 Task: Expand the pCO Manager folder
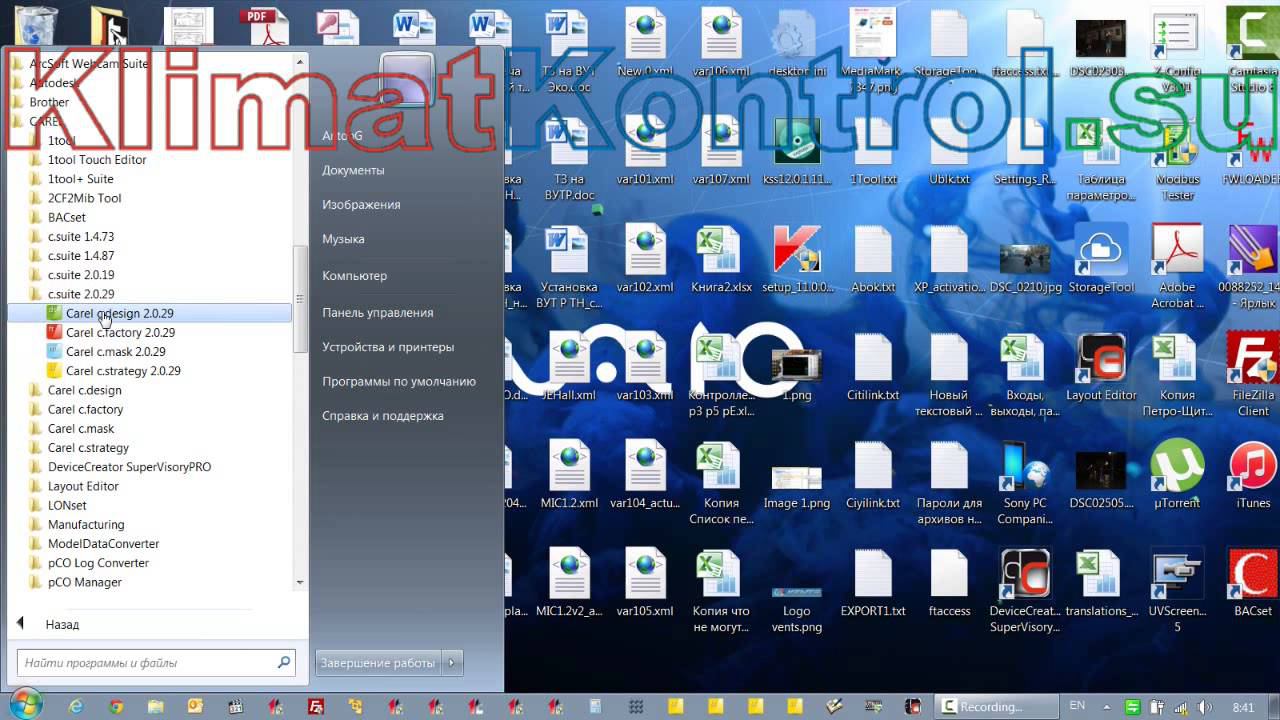point(84,582)
